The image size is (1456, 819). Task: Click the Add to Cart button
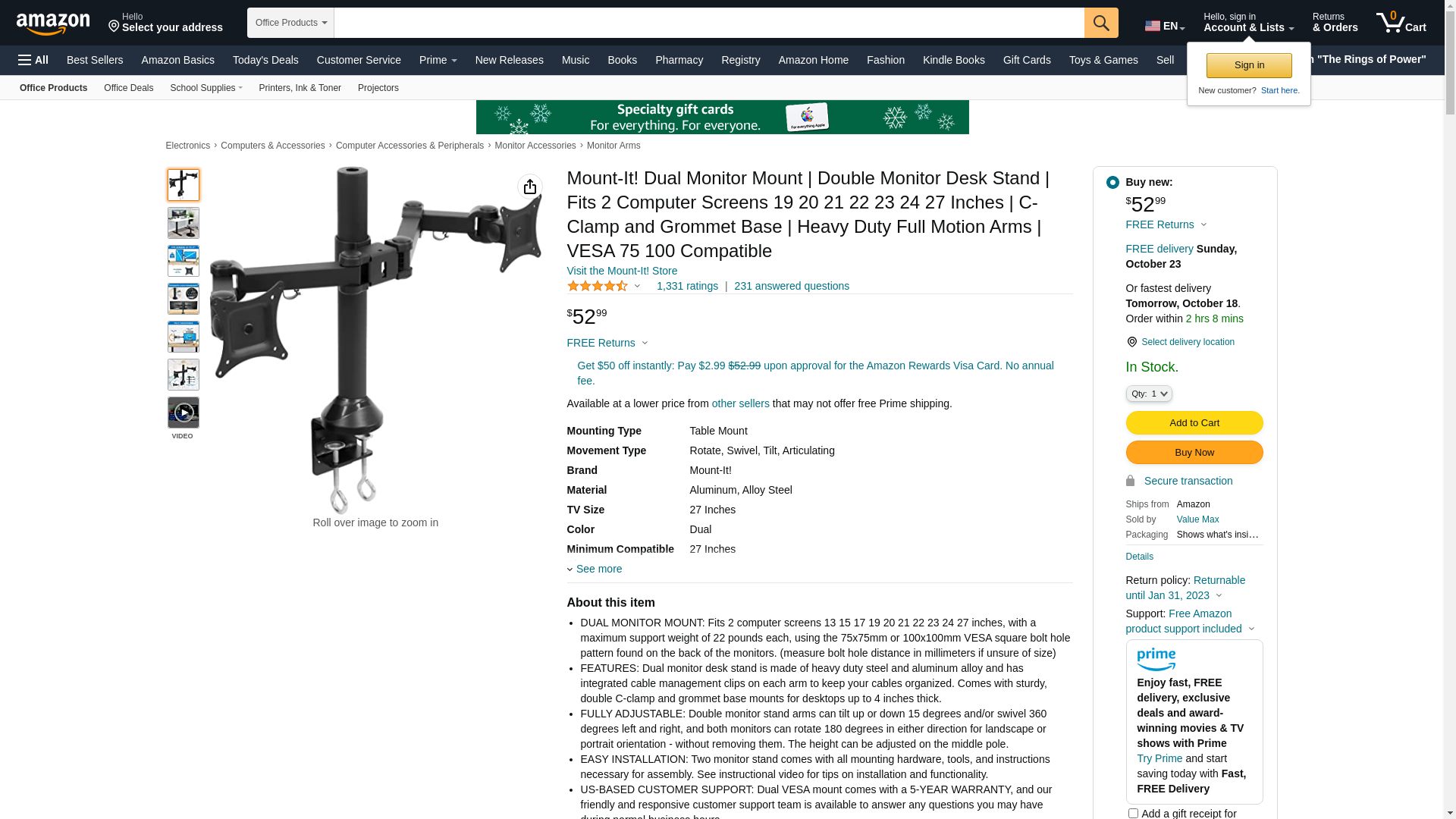pos(1194,423)
